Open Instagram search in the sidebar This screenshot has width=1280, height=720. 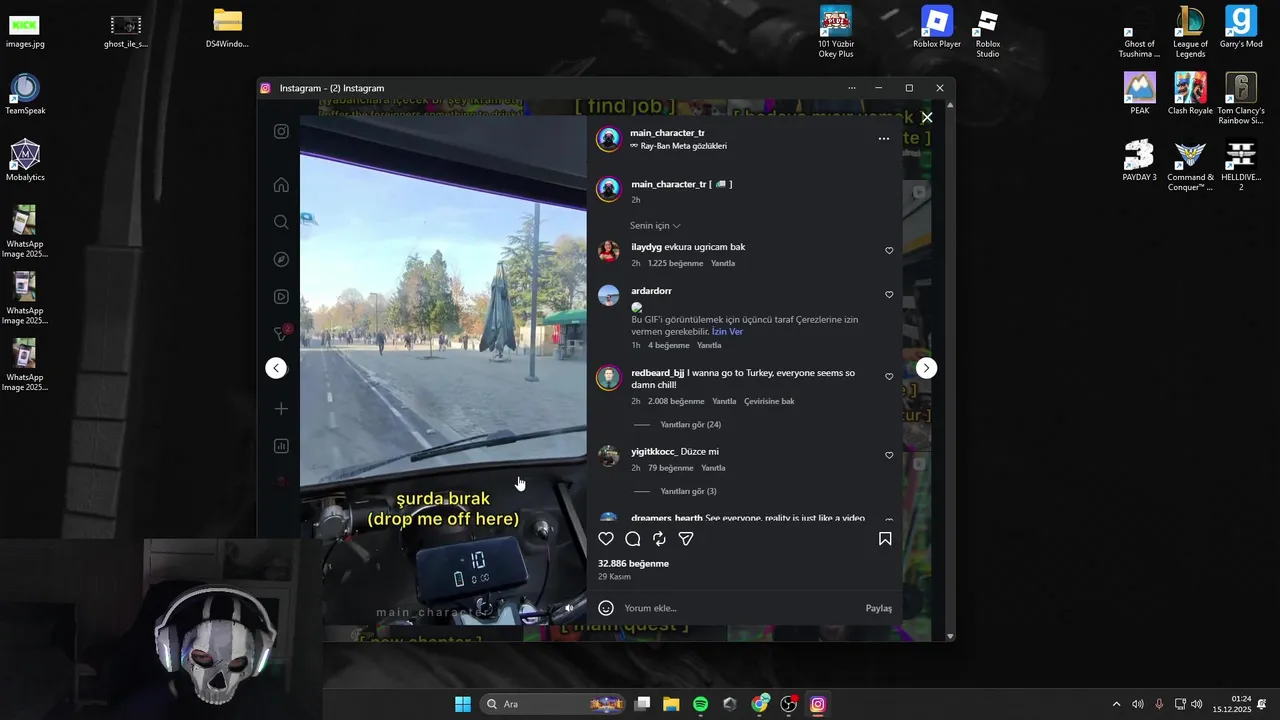click(x=281, y=222)
